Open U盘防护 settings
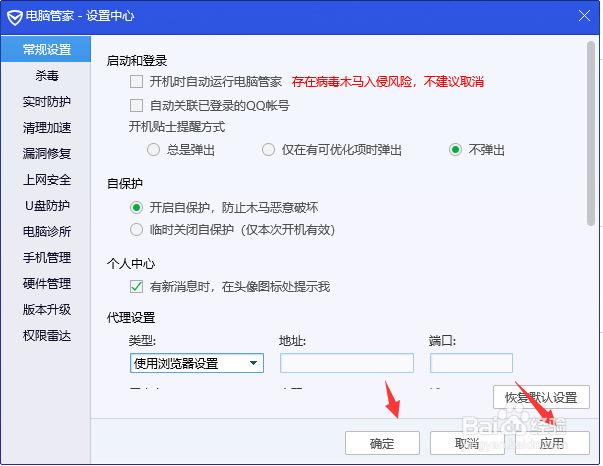The height and width of the screenshot is (466, 603). tap(46, 205)
